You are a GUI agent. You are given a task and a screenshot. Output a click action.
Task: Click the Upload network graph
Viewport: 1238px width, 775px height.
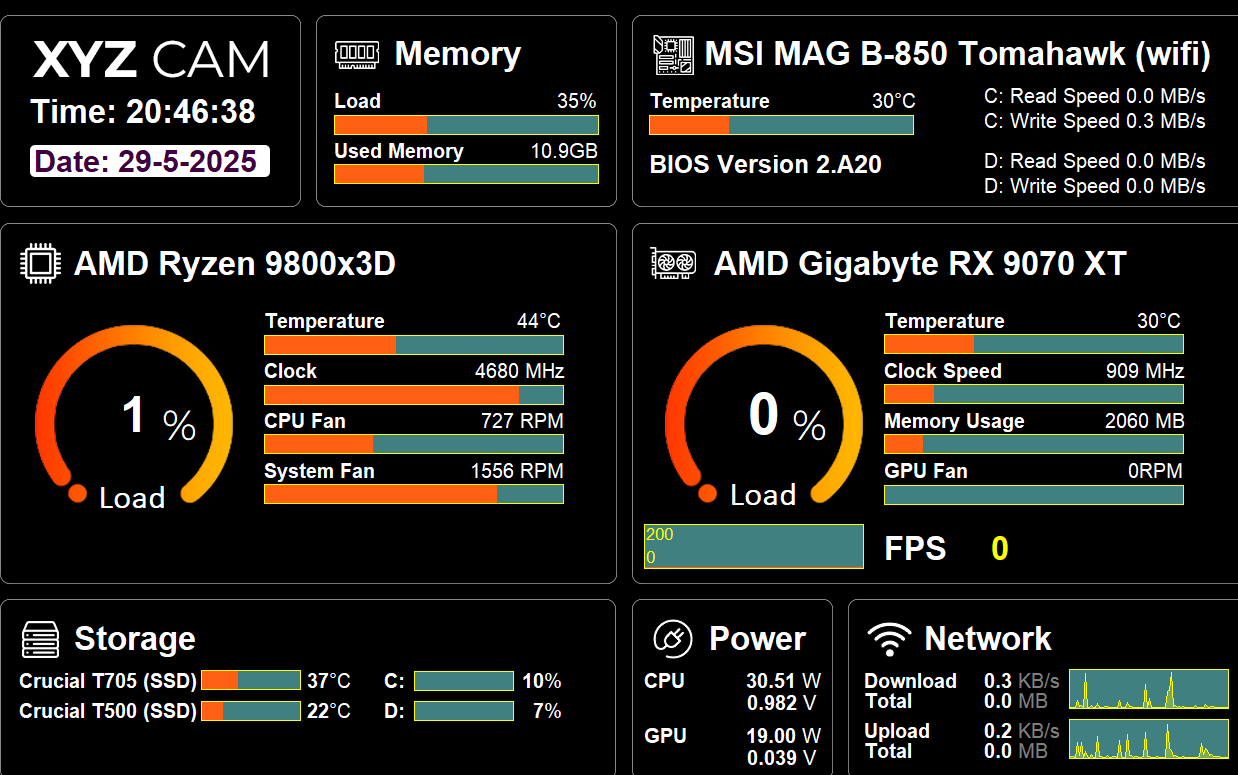[1149, 738]
